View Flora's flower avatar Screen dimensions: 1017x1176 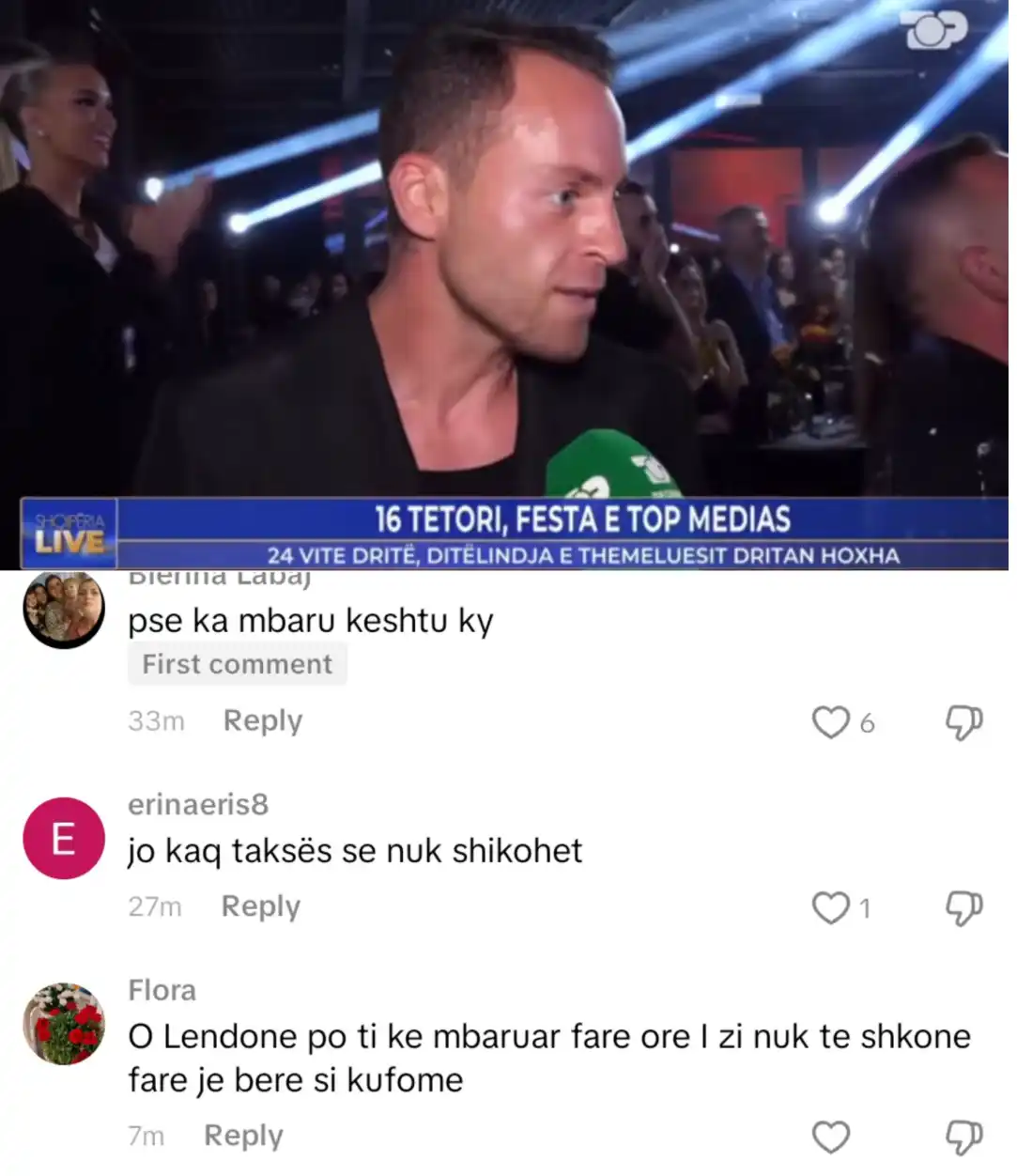(x=64, y=1024)
